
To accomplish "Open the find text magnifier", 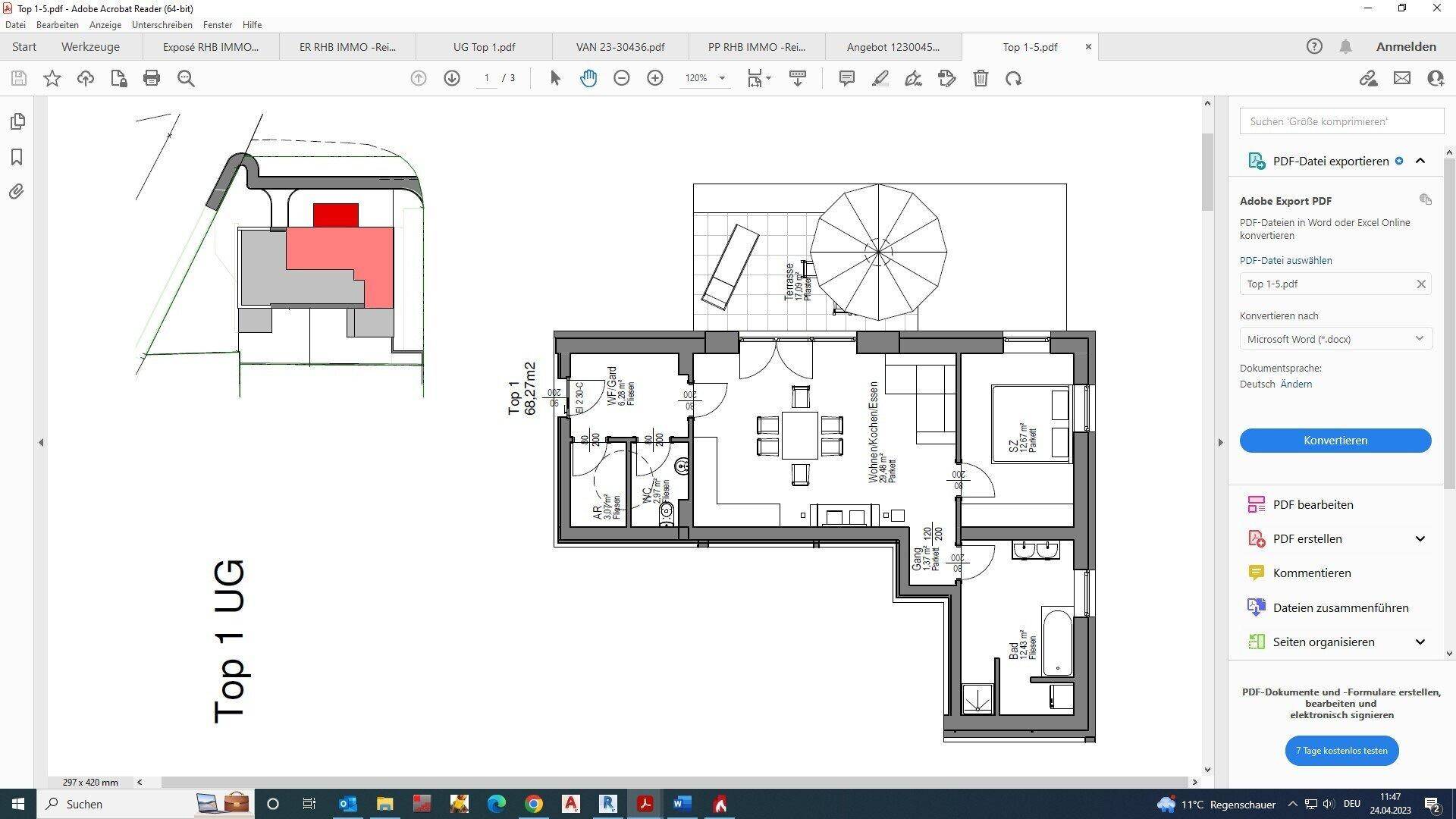I will (186, 78).
